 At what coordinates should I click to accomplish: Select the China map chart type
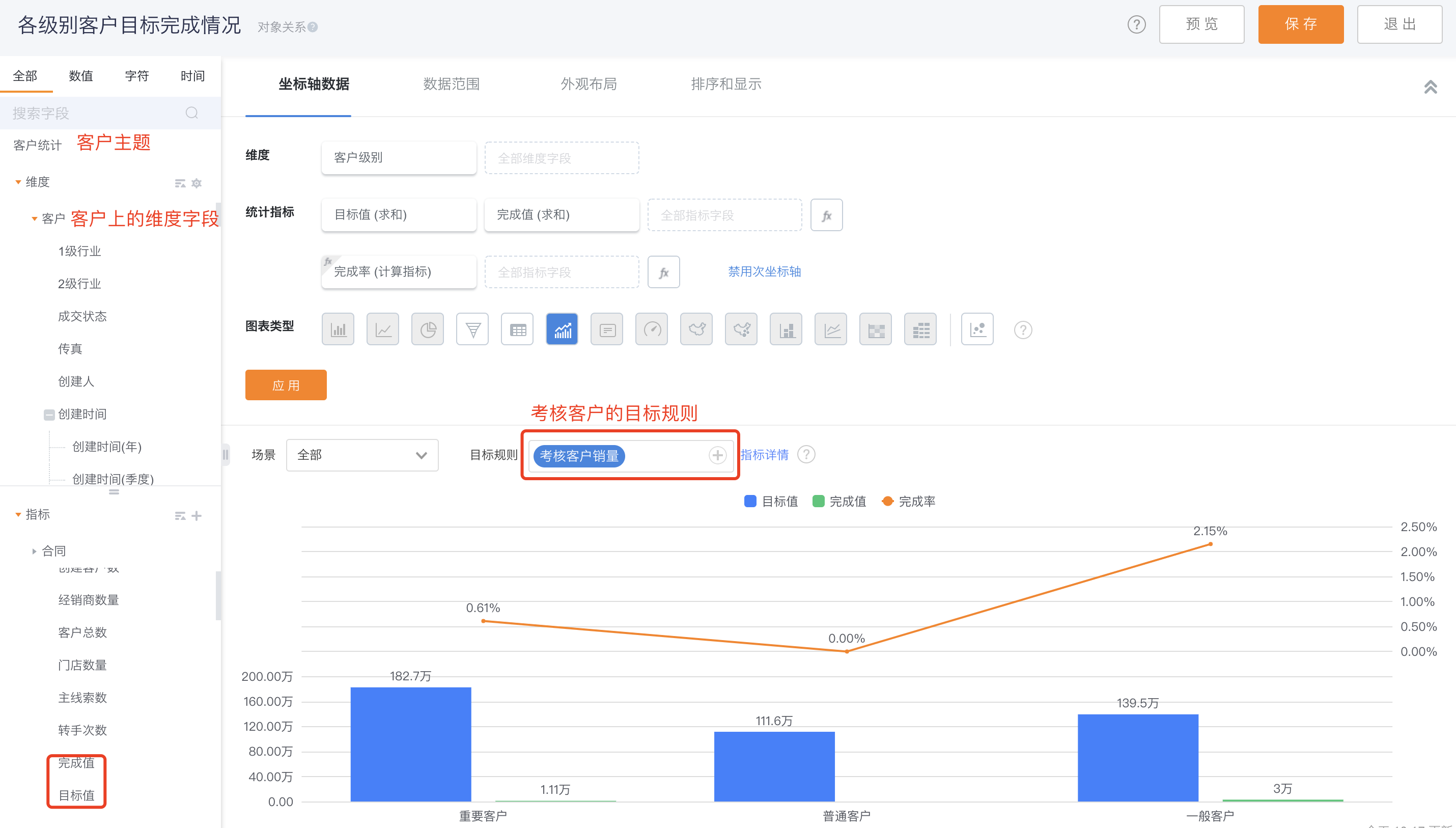click(x=696, y=329)
